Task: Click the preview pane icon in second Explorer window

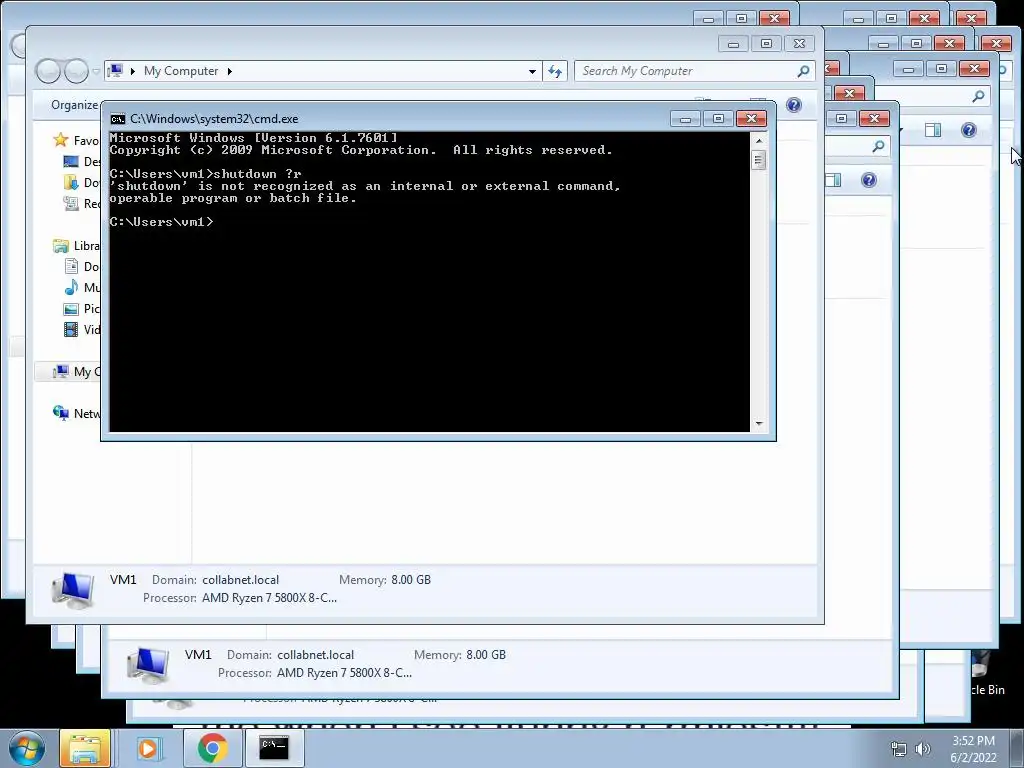Action: 833,180
